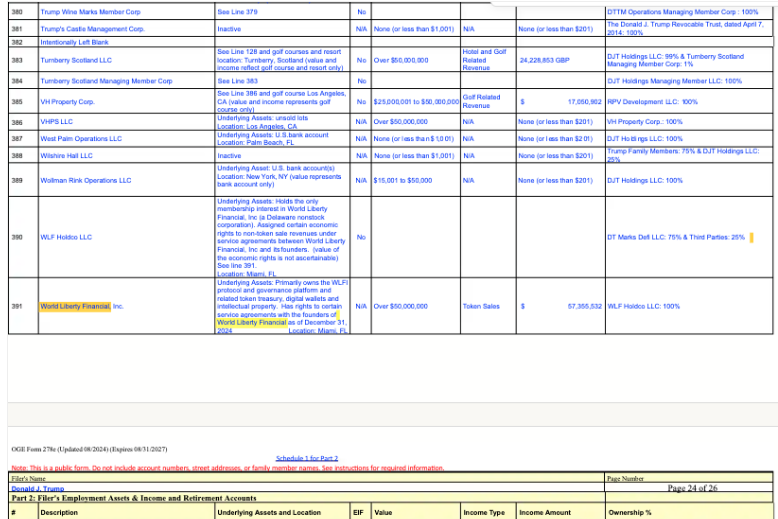Screen dimensions: 778x519
Task: Click the Page 24 of 26 page number
Action: (x=692, y=488)
